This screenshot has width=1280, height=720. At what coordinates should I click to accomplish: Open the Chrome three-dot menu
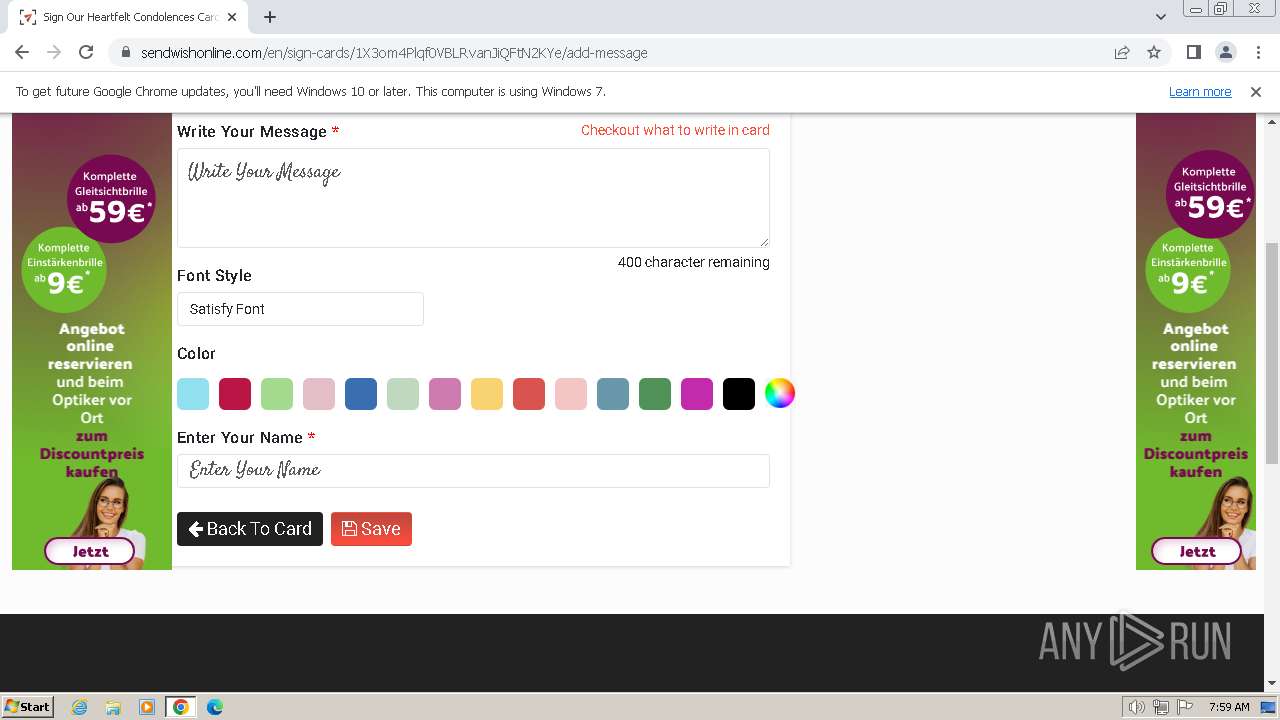(1257, 53)
